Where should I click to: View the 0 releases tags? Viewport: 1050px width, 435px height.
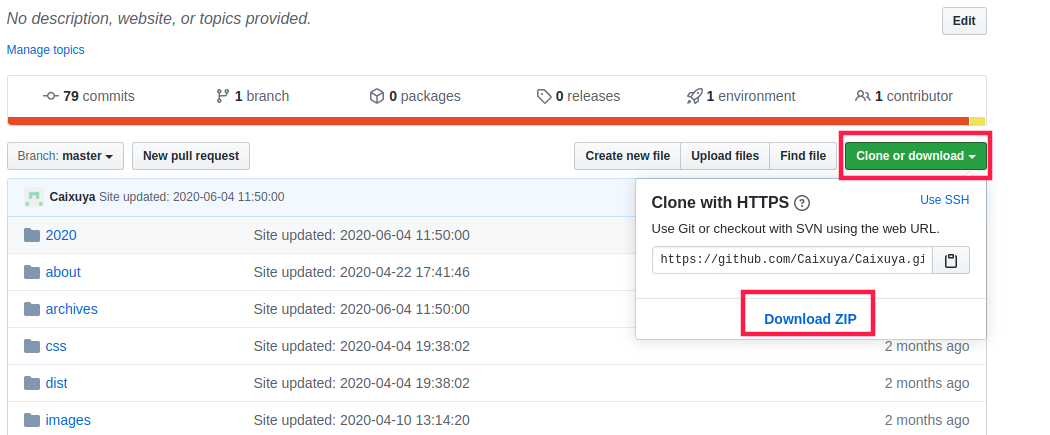pyautogui.click(x=579, y=96)
